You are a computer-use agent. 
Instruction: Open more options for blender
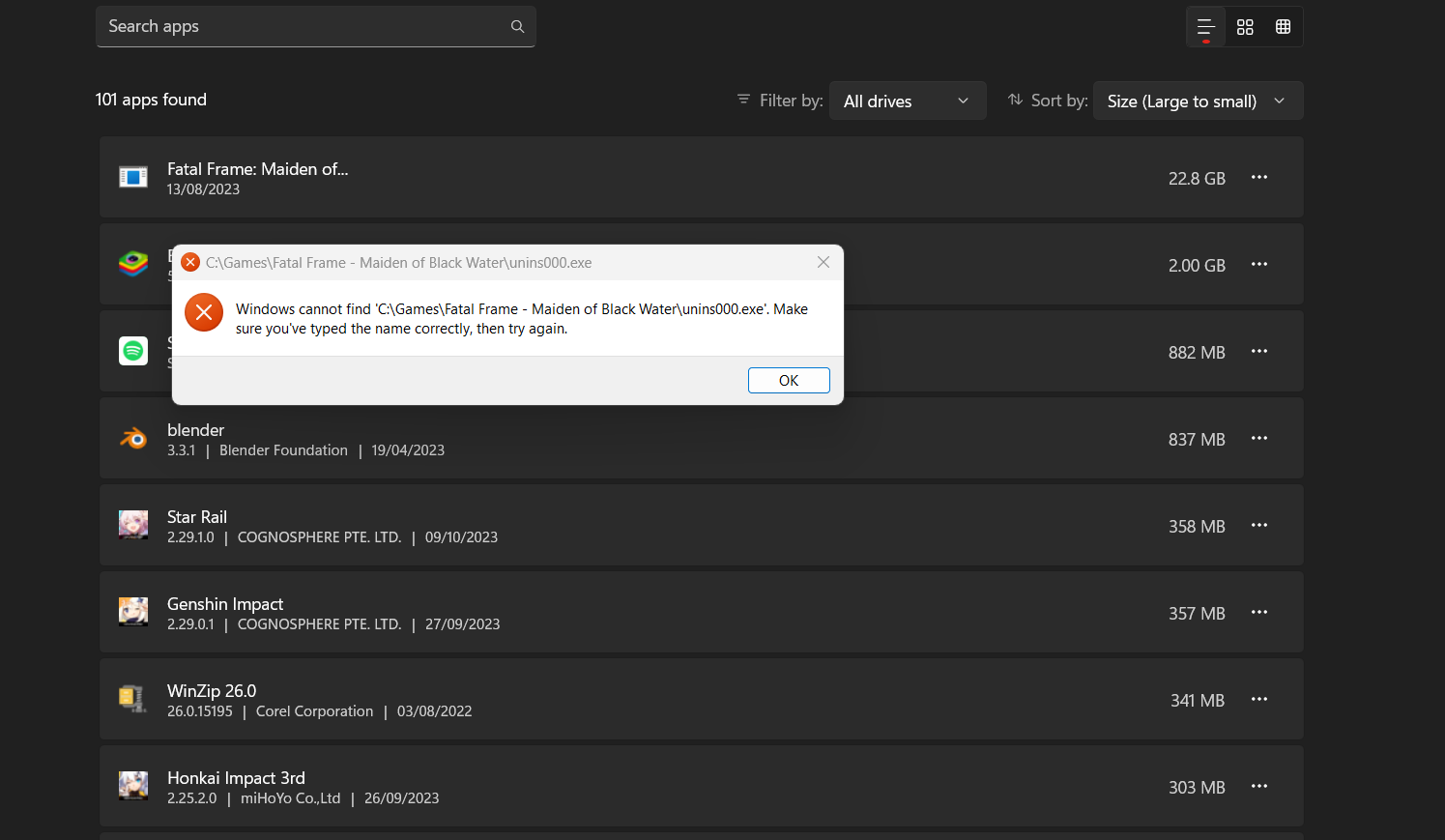point(1259,438)
